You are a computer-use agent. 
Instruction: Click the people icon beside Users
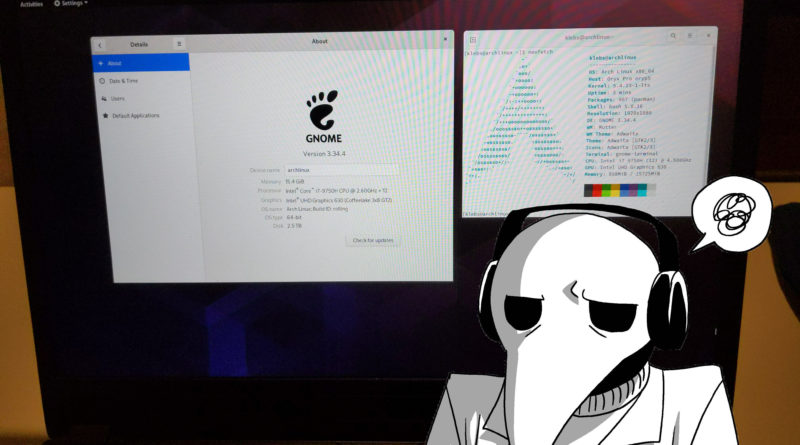click(x=104, y=98)
